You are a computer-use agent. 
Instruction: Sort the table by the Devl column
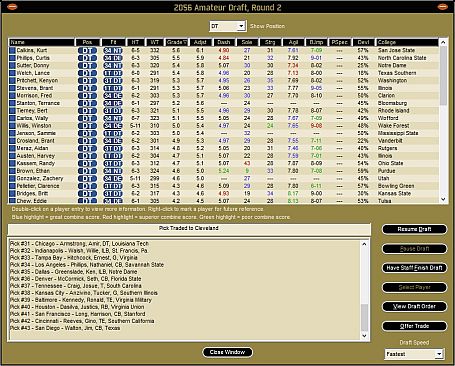click(x=363, y=42)
